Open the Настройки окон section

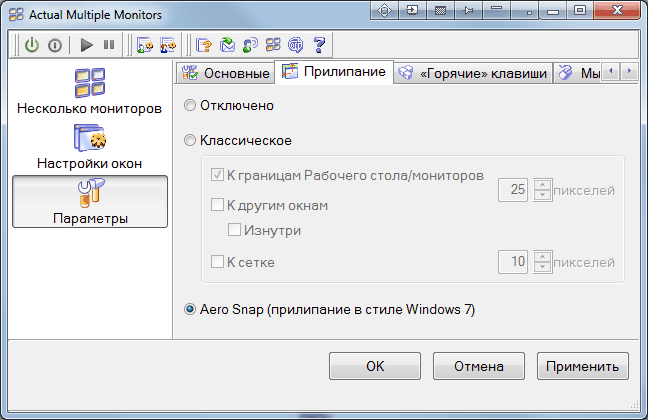(90, 147)
